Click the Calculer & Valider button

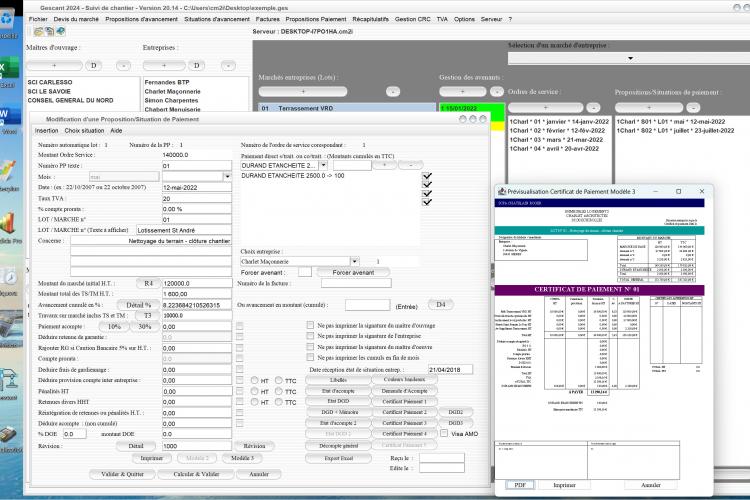[196, 474]
